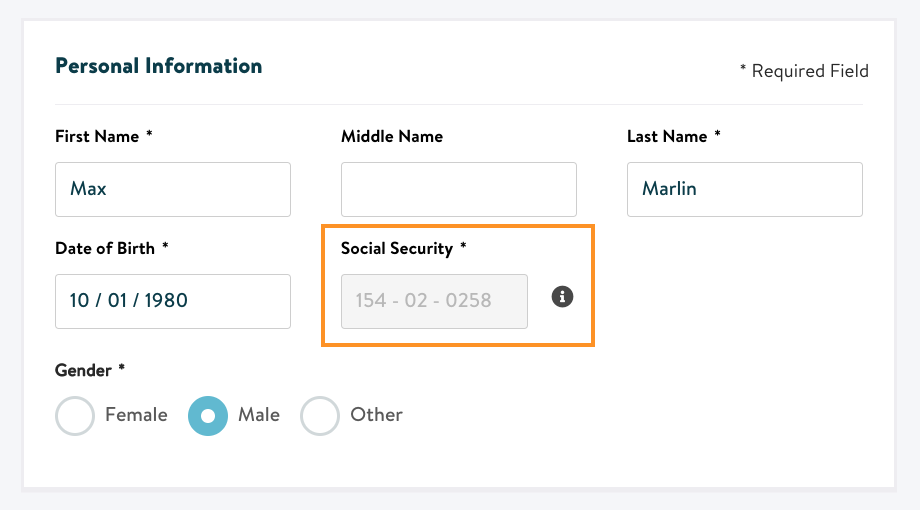Click the Middle Name label
920x510 pixels.
[392, 136]
